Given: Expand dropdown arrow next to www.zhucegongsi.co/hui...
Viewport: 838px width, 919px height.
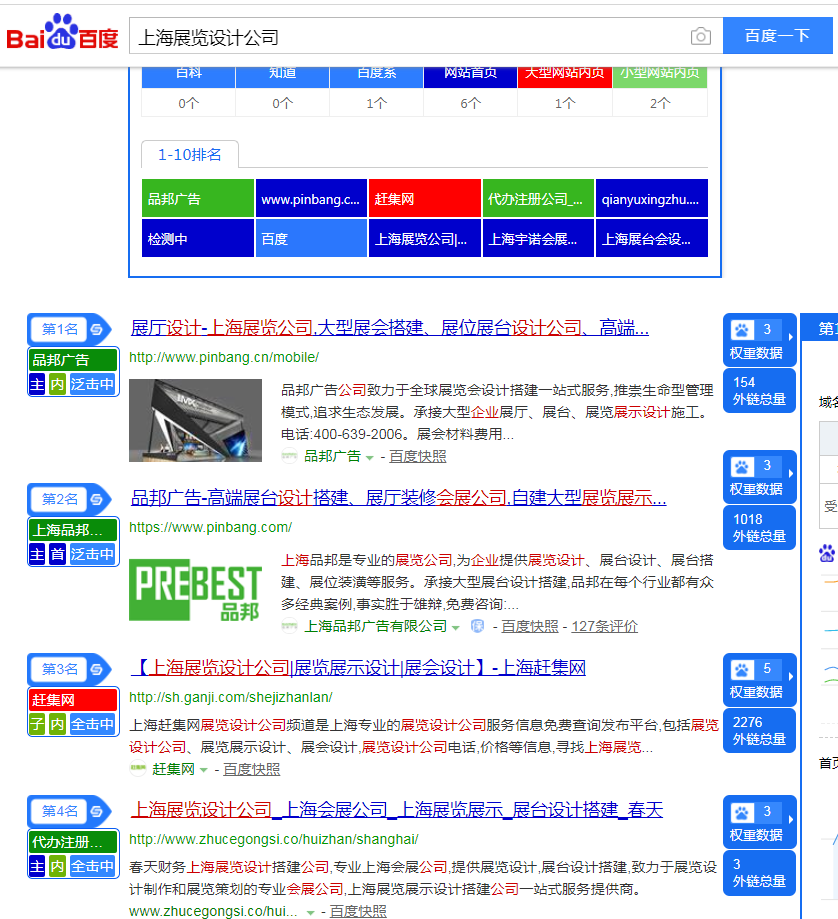Looking at the screenshot, I should 311,913.
